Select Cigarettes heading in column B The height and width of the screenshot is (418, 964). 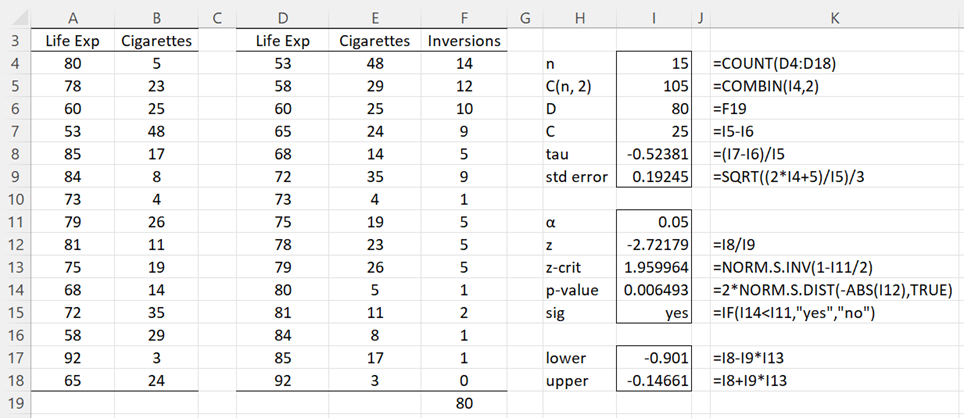[156, 41]
